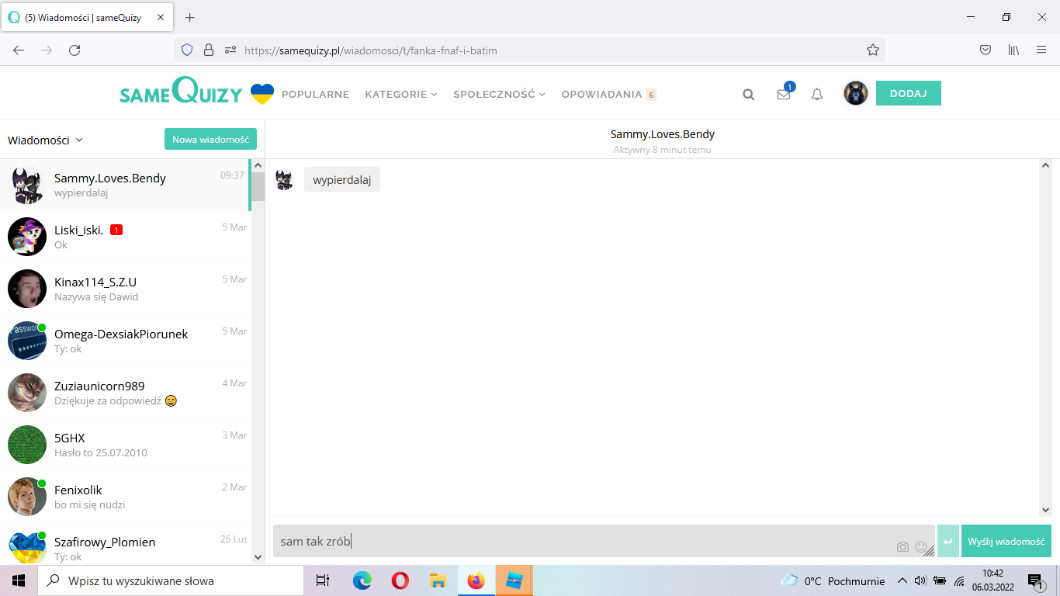Go to the Opowiadania section
The image size is (1060, 596).
[601, 94]
